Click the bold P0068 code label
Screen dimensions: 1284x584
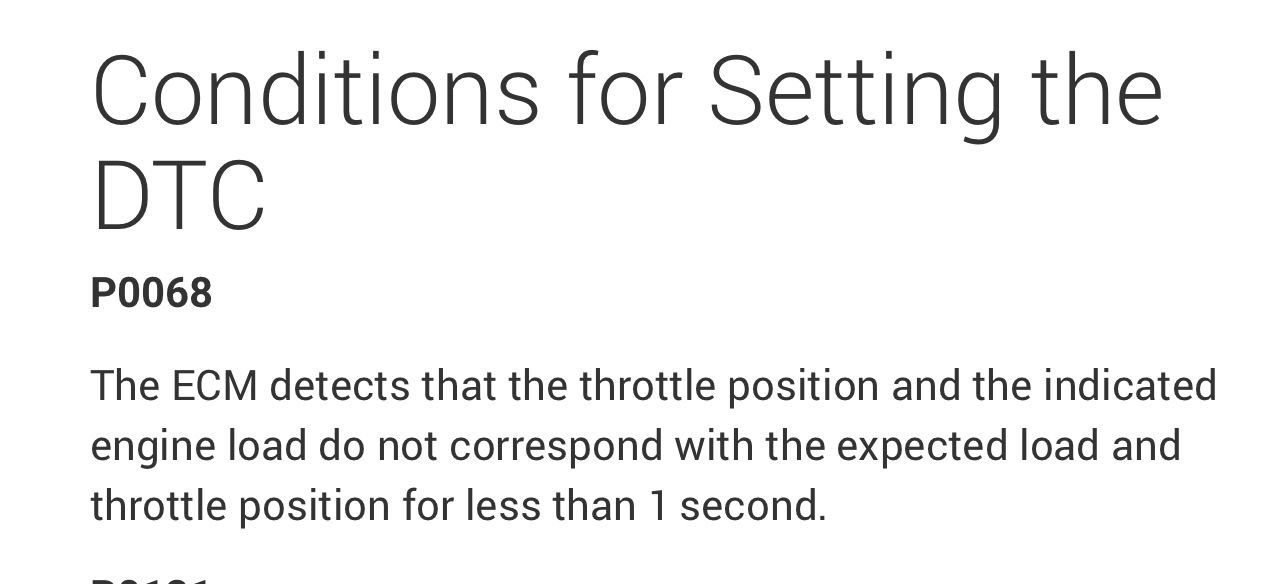click(151, 293)
